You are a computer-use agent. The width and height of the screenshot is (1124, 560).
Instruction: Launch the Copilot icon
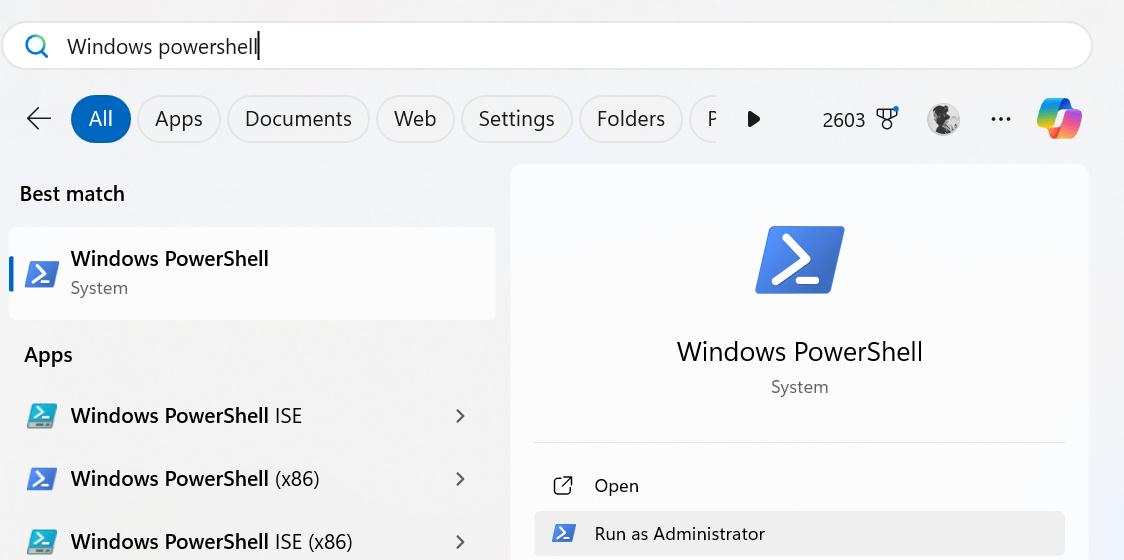(1059, 119)
